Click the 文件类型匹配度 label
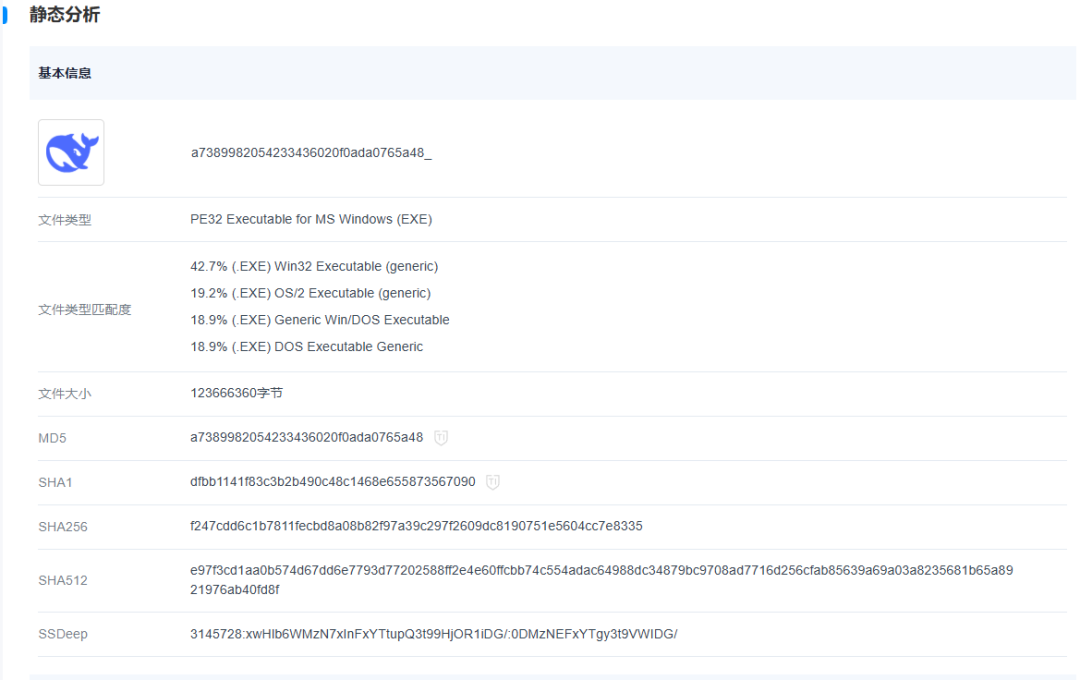Viewport: 1080px width, 680px height. (x=85, y=309)
